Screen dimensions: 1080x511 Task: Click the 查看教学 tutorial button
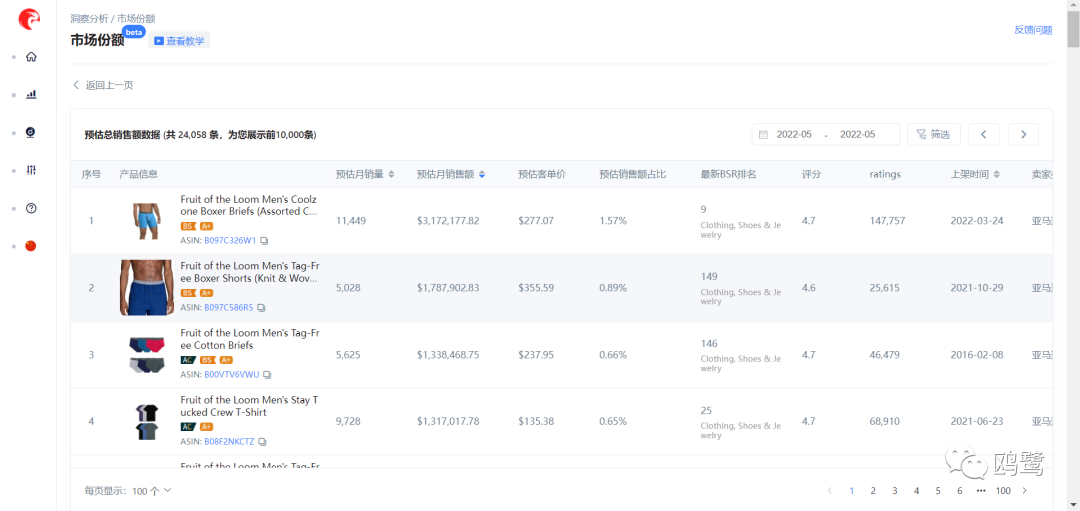[x=179, y=41]
